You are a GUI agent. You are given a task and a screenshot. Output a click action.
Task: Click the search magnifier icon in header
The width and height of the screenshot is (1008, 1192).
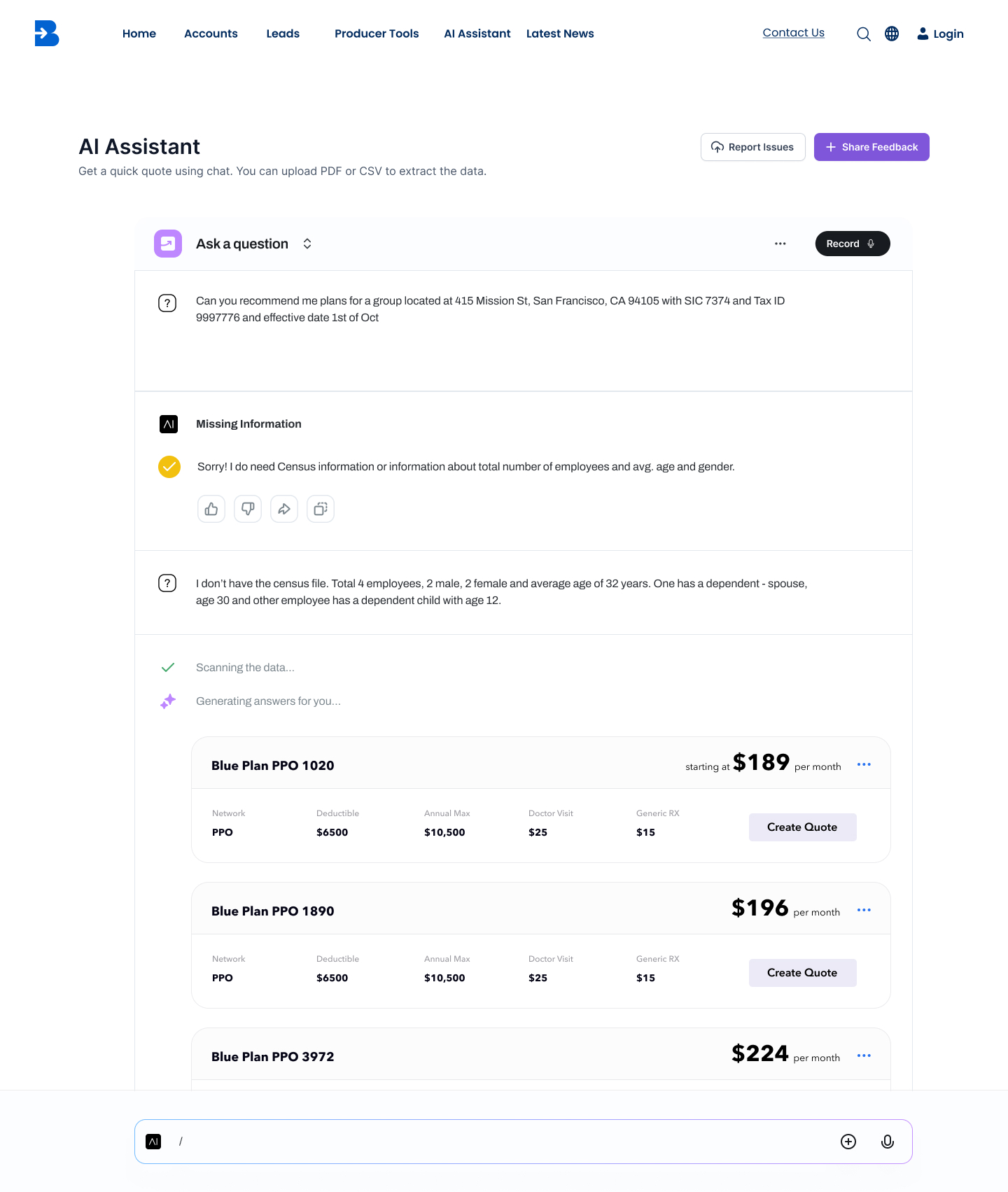pyautogui.click(x=864, y=34)
